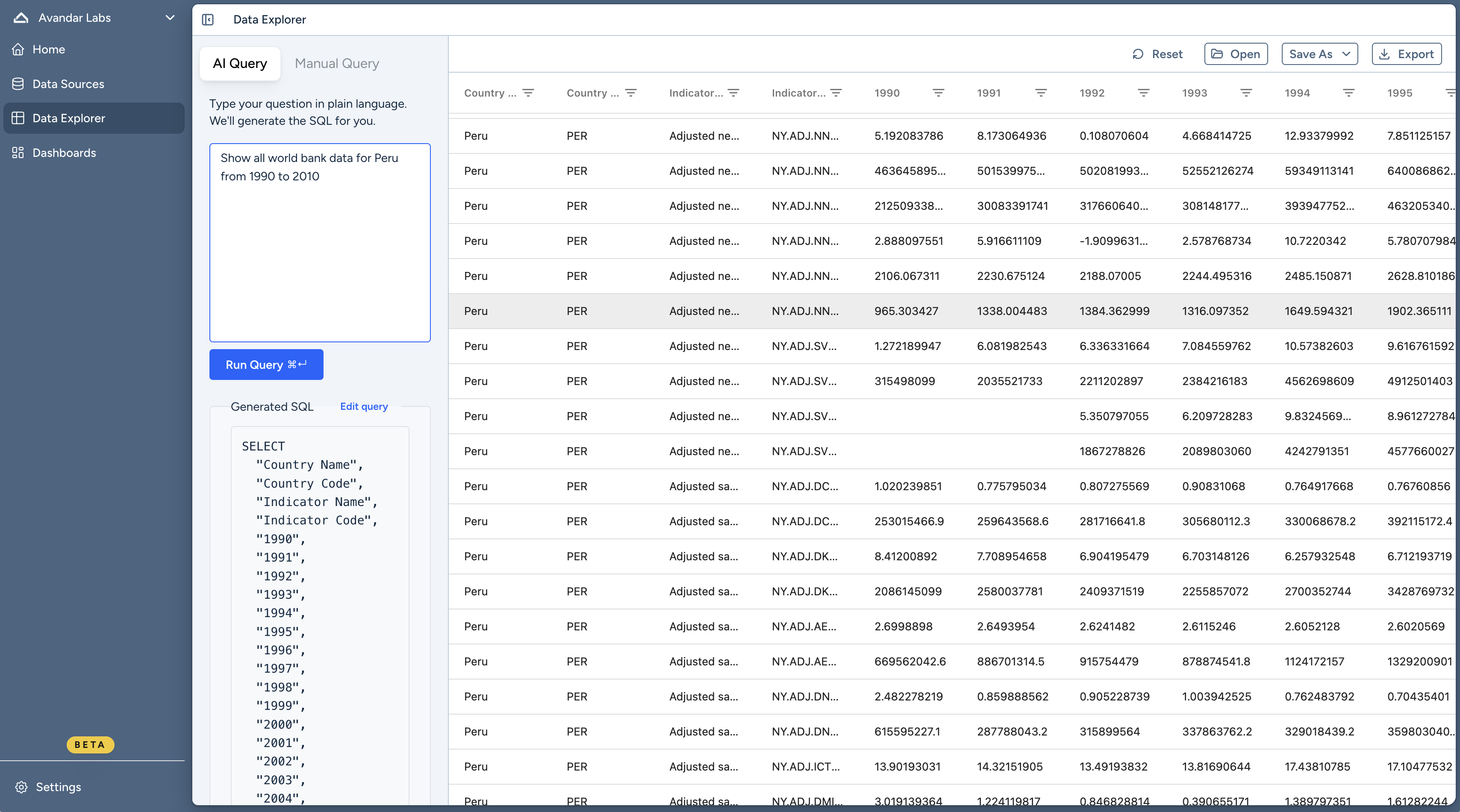
Task: Reset the query results
Action: pyautogui.click(x=1157, y=54)
